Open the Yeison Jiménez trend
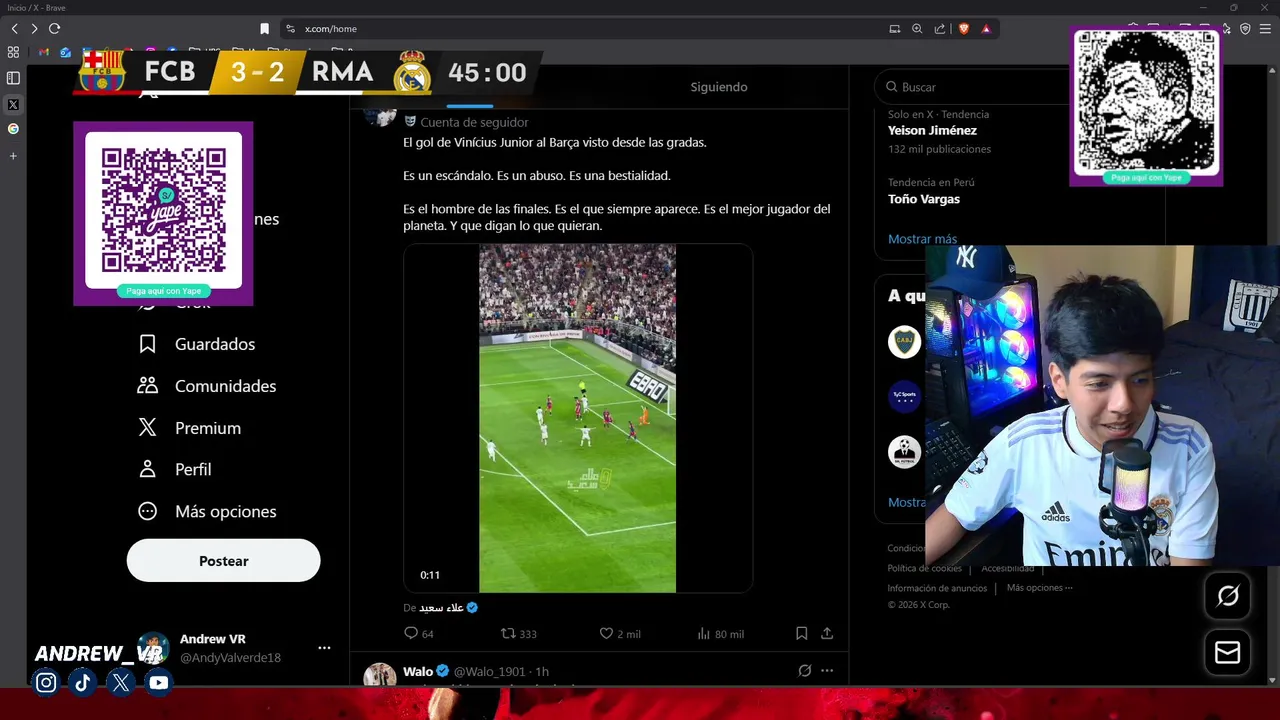Image resolution: width=1280 pixels, height=720 pixels. [x=932, y=131]
